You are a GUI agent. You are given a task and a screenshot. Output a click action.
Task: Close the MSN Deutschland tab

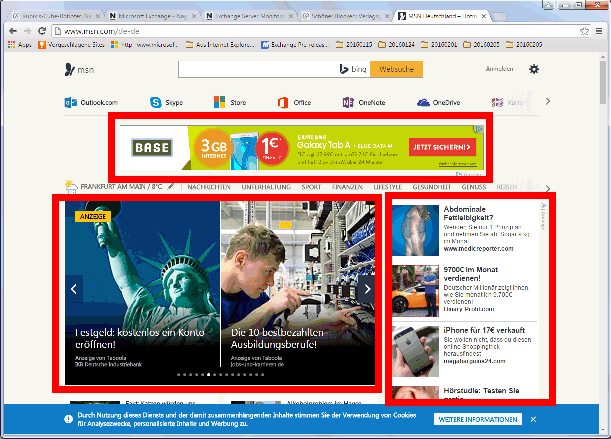point(484,16)
